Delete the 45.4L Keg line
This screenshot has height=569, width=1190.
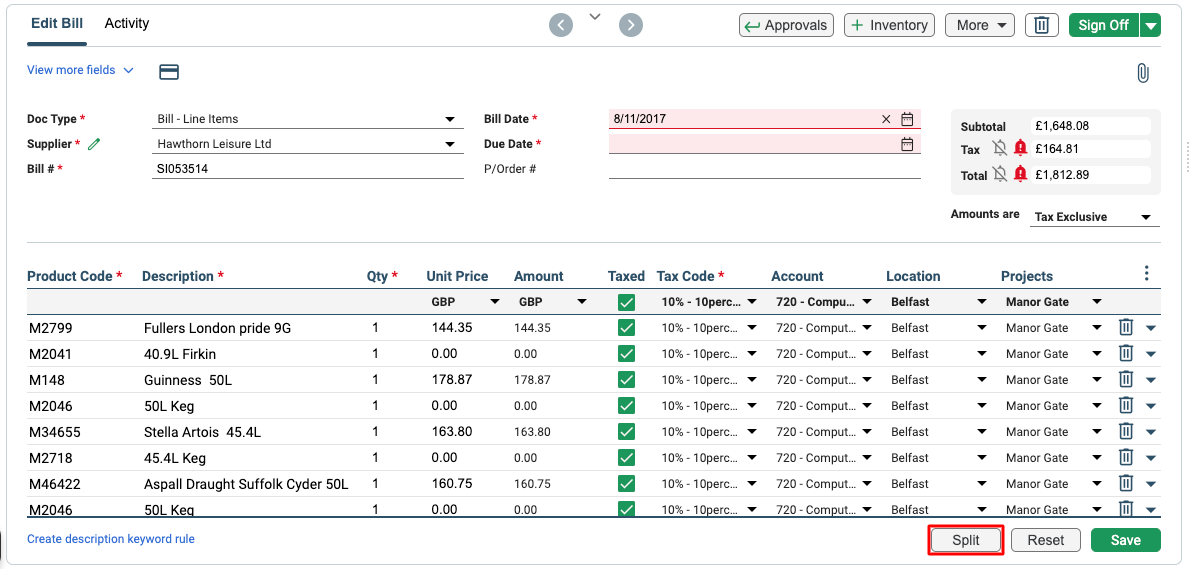pyautogui.click(x=1125, y=457)
